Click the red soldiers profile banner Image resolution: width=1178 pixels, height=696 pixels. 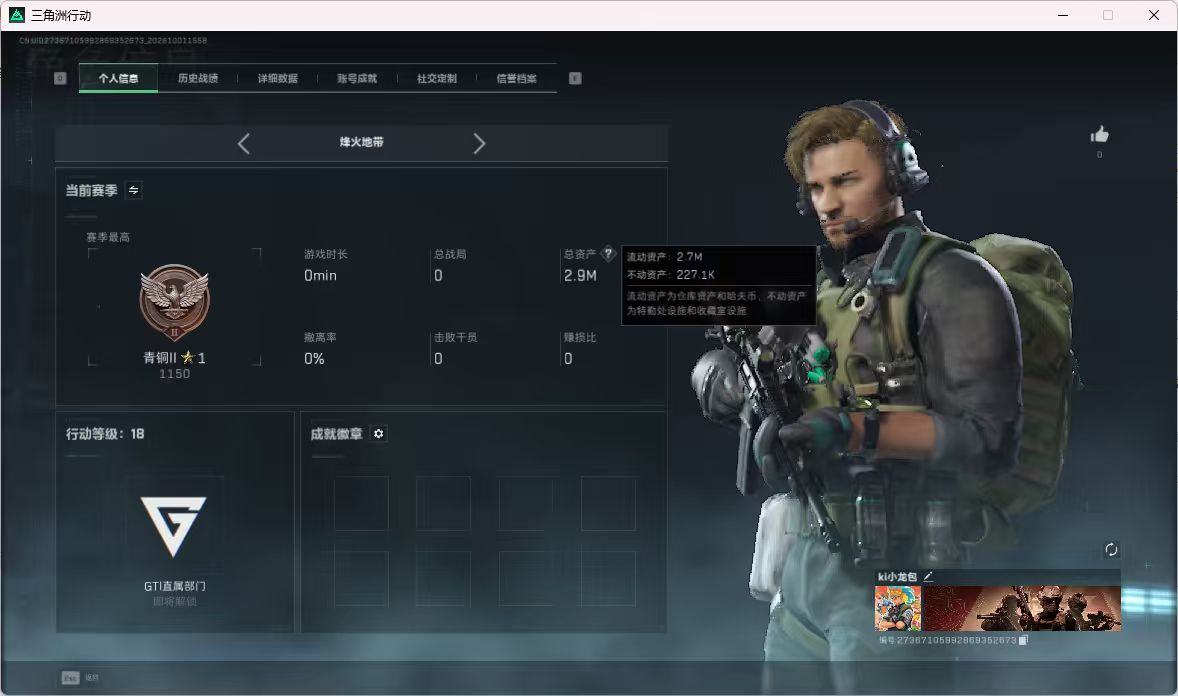[x=1022, y=608]
